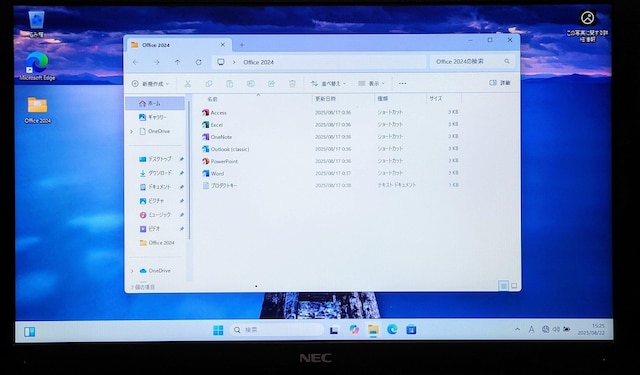
Task: Click the Windows Start button
Action: point(218,330)
